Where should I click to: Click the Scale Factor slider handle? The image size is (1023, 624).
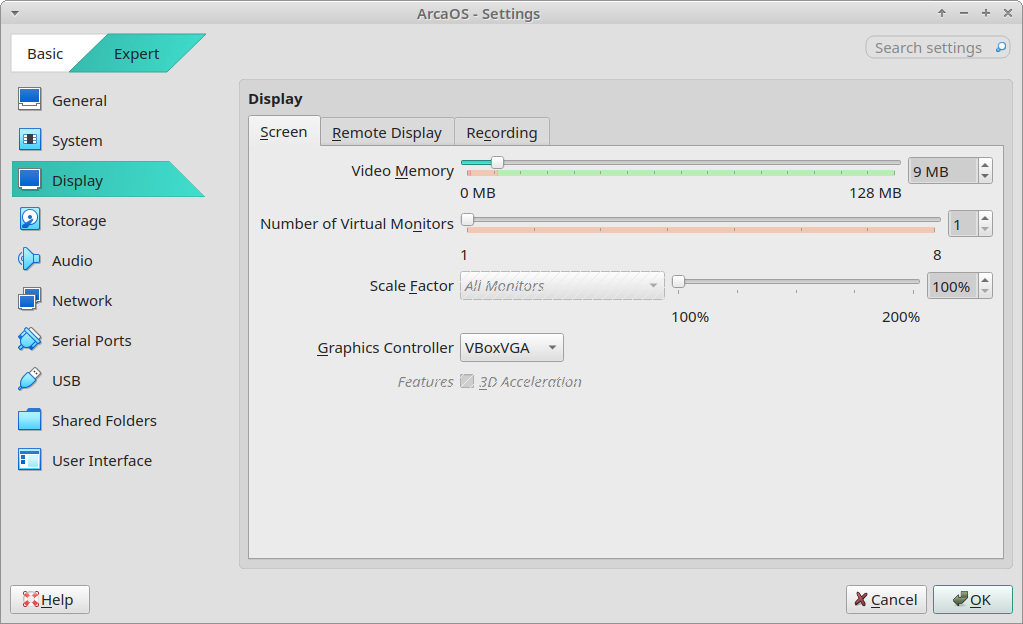click(x=679, y=281)
